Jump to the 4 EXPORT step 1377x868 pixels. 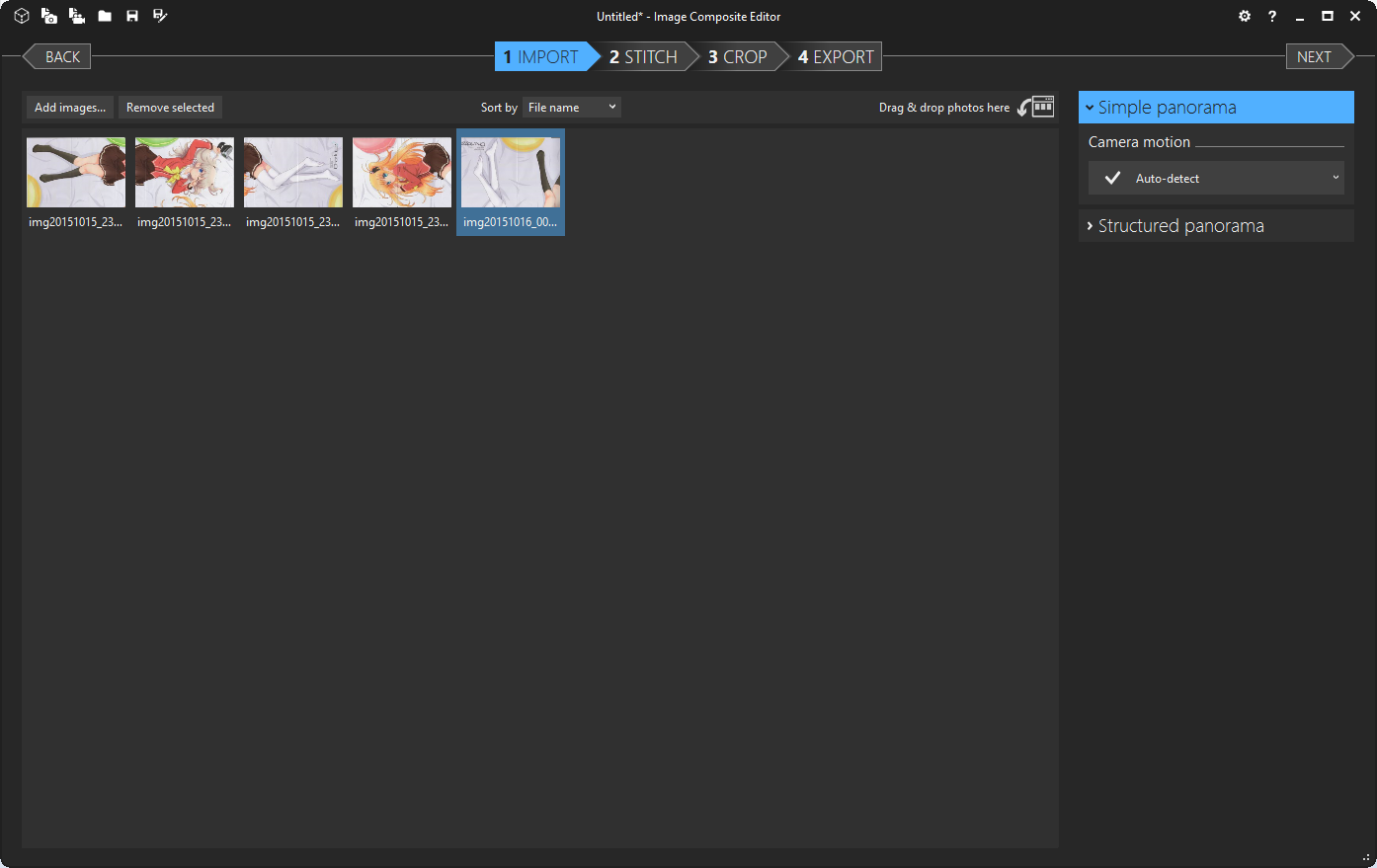[836, 56]
